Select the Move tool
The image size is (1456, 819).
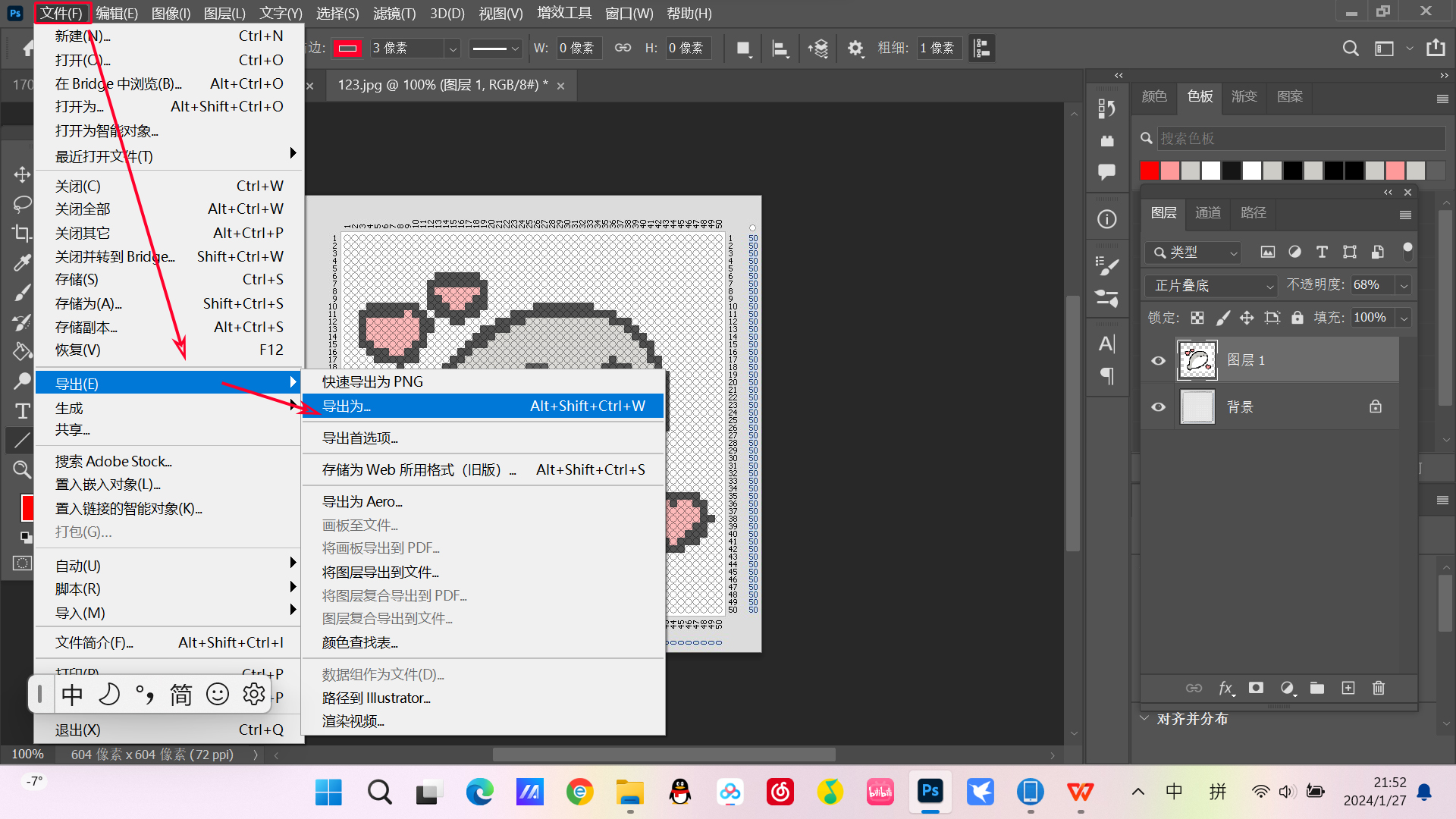click(22, 174)
